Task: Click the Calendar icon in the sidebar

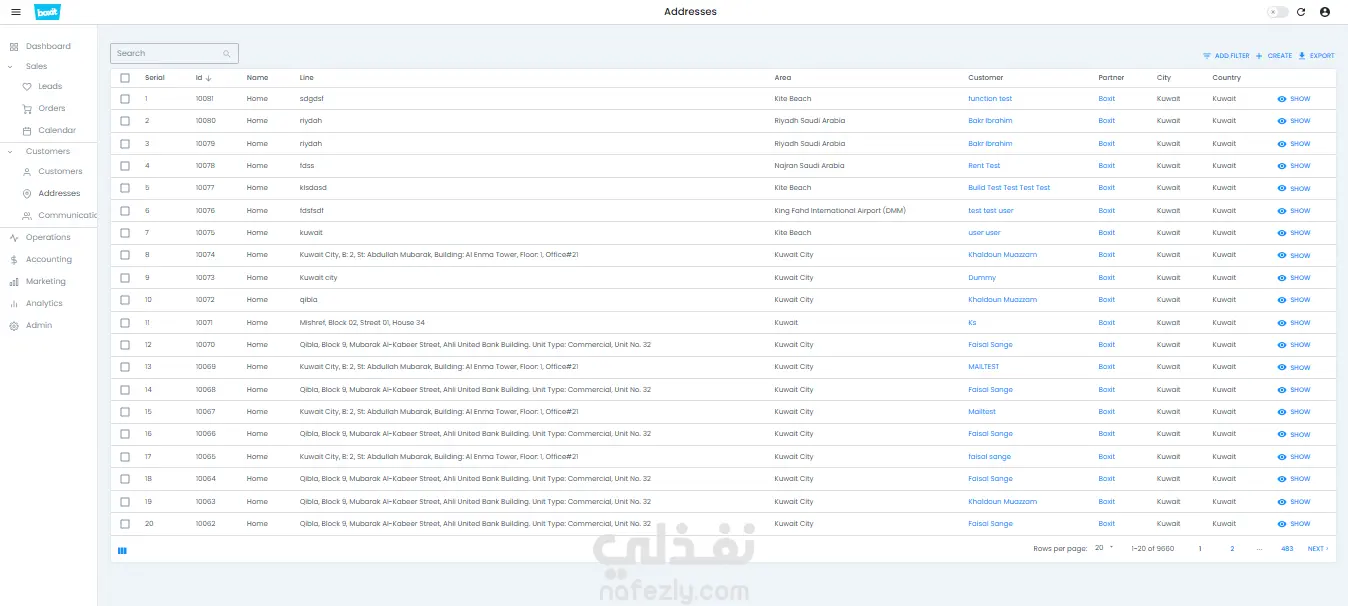Action: click(27, 131)
